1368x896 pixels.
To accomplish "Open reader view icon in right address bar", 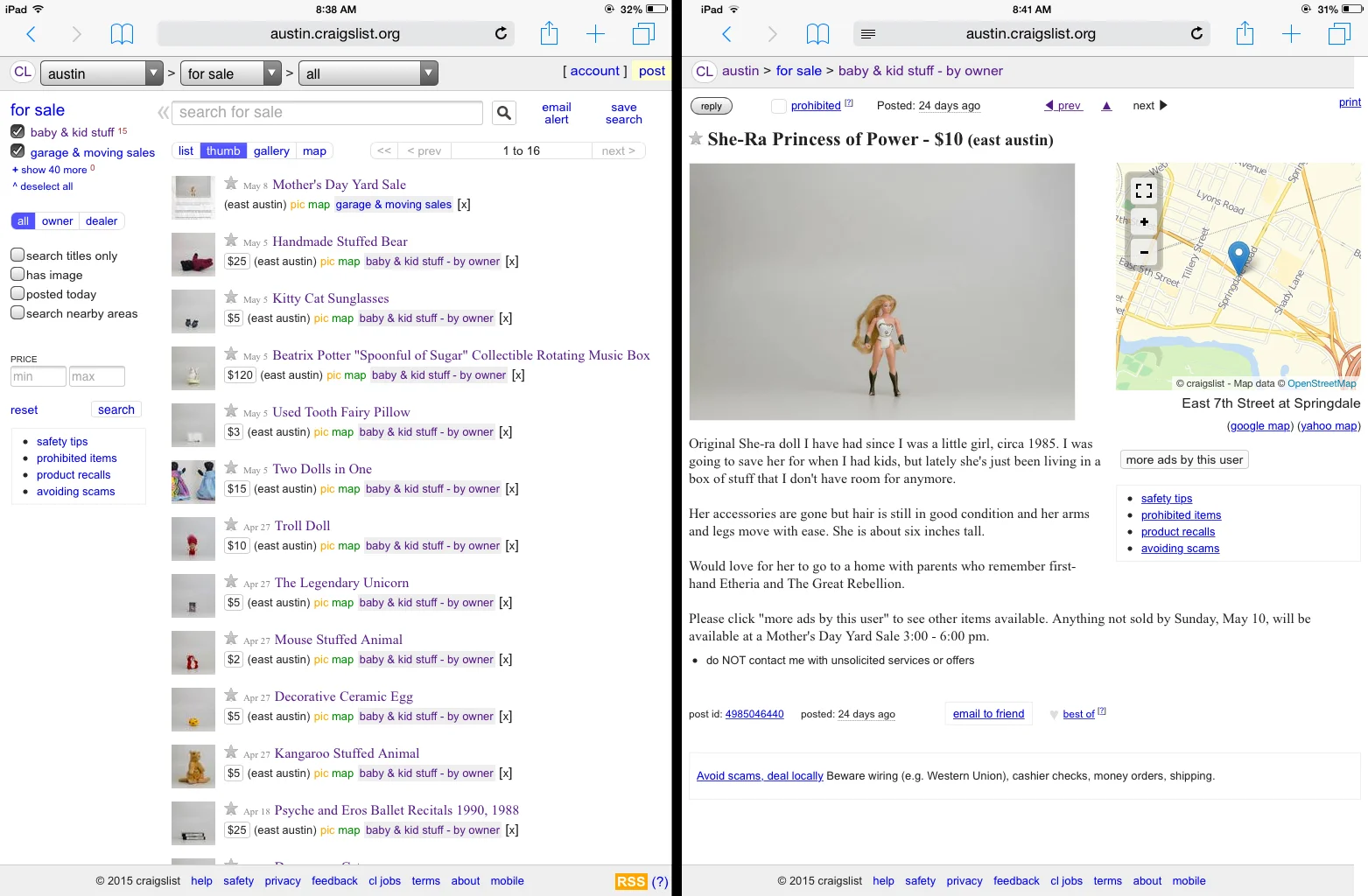I will (868, 34).
